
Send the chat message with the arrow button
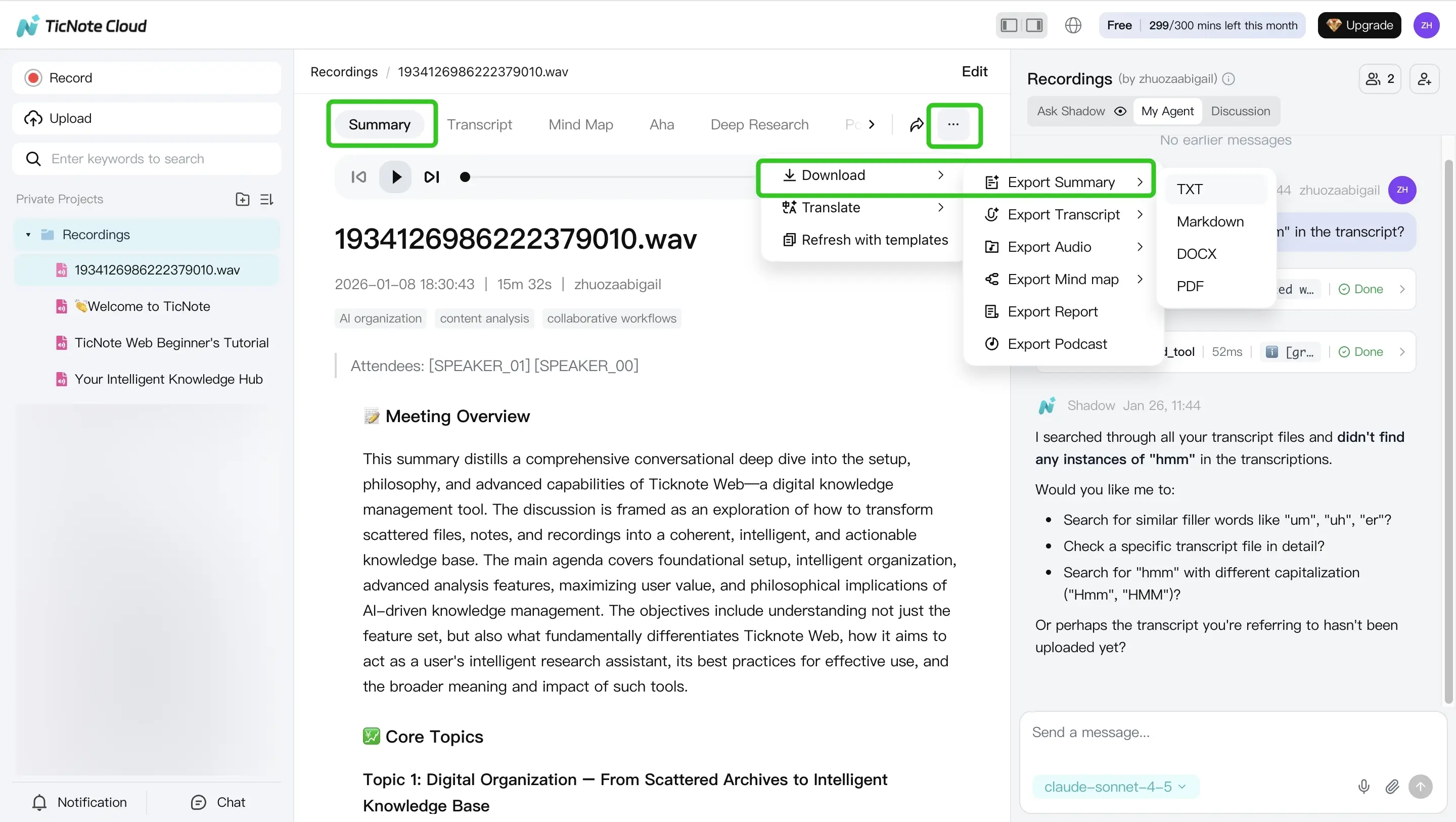(x=1421, y=787)
